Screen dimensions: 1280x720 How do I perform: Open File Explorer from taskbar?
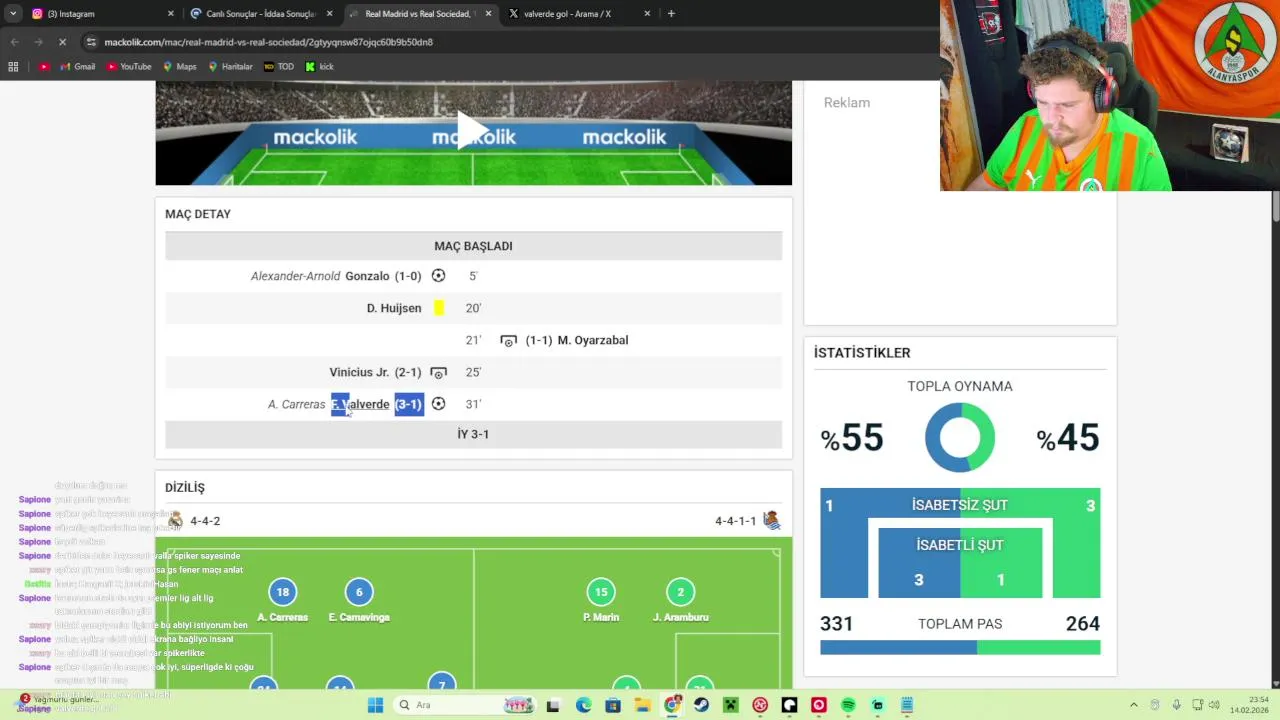642,705
